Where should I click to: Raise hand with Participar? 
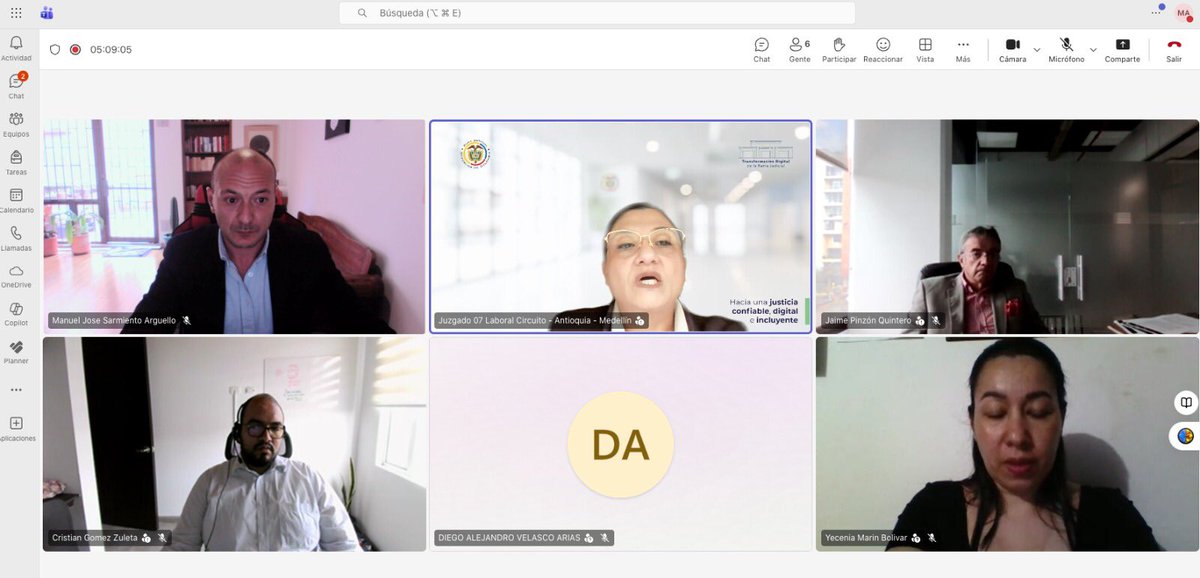(x=839, y=50)
